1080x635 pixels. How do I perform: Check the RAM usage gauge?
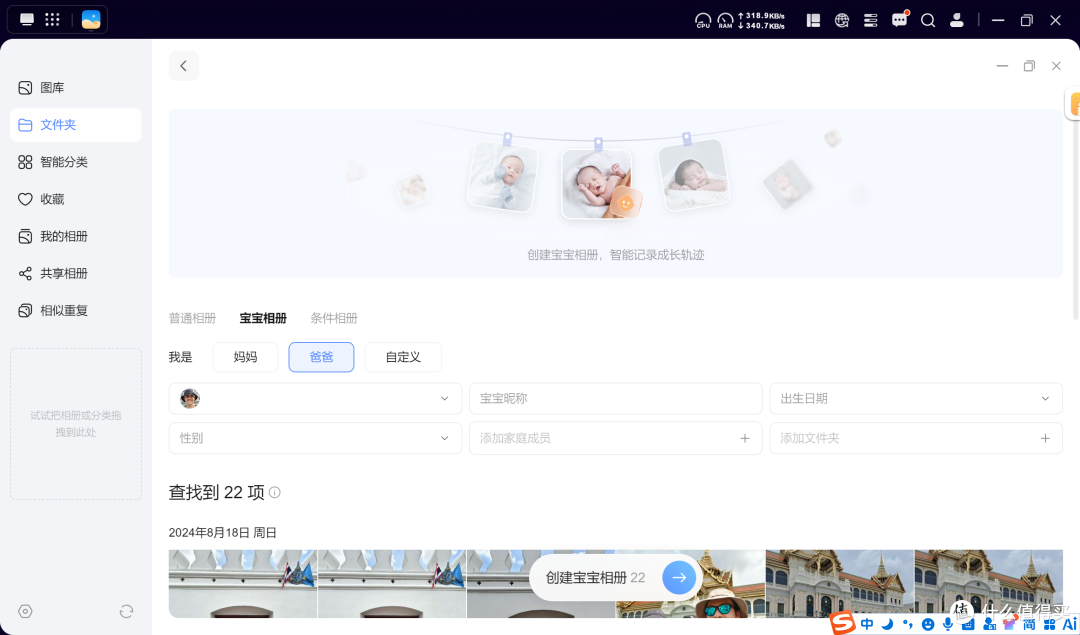(x=725, y=21)
